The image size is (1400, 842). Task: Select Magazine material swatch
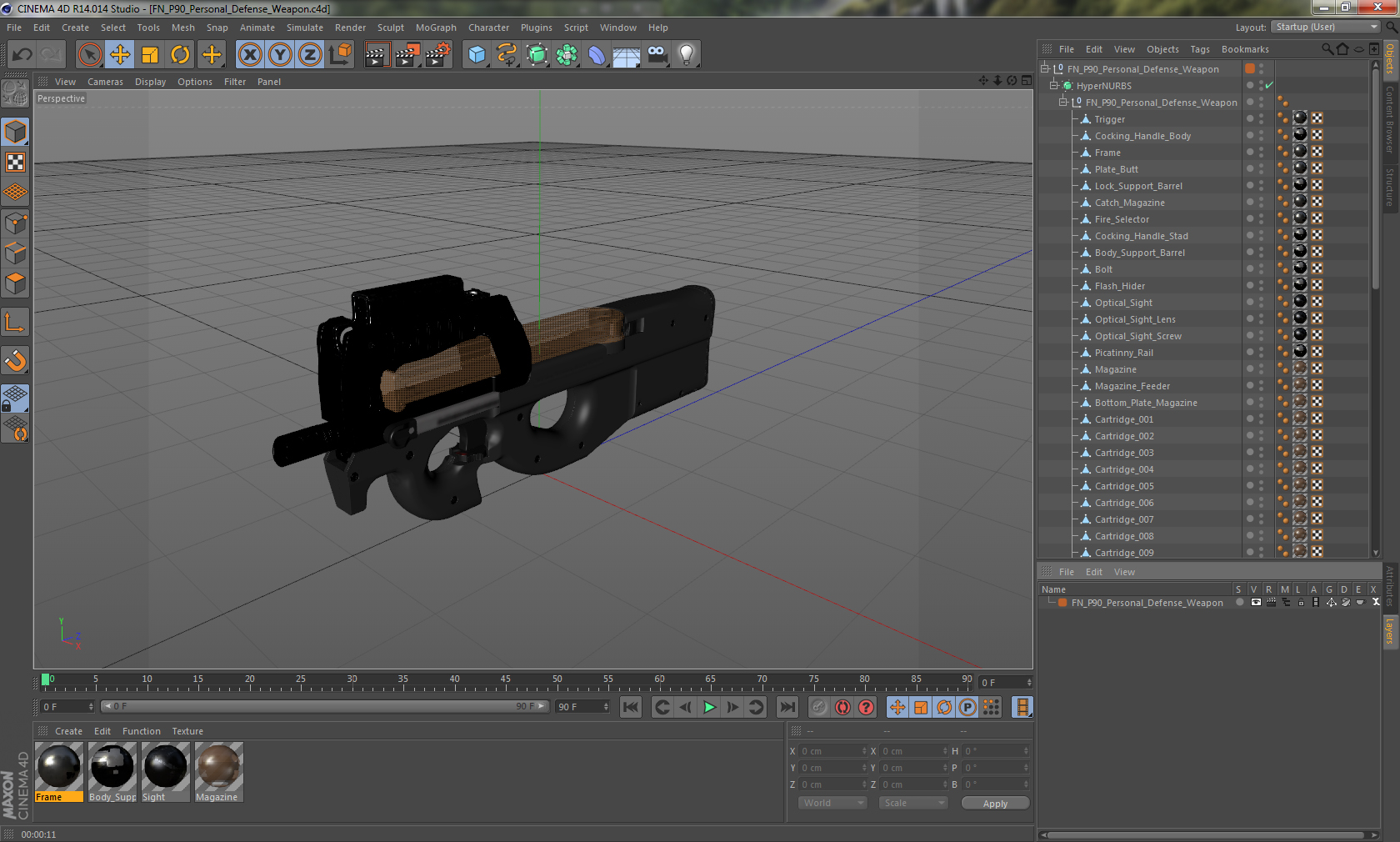(218, 773)
